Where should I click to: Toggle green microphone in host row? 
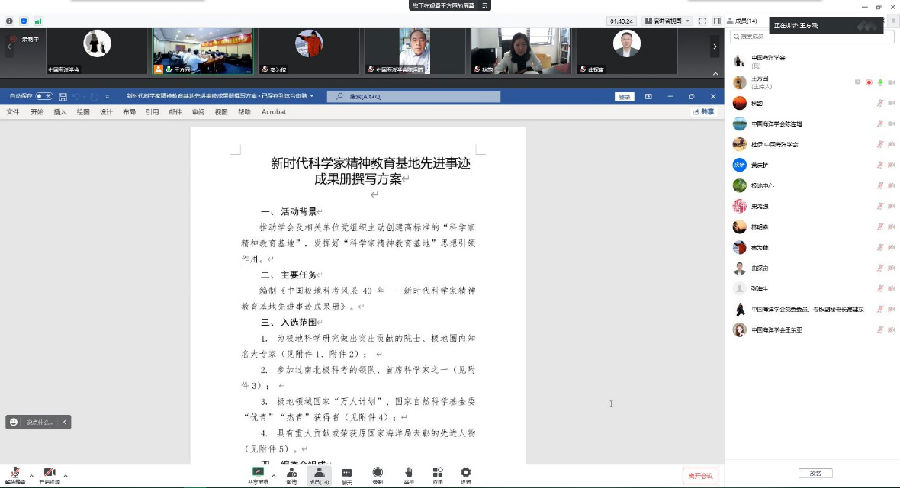point(880,82)
